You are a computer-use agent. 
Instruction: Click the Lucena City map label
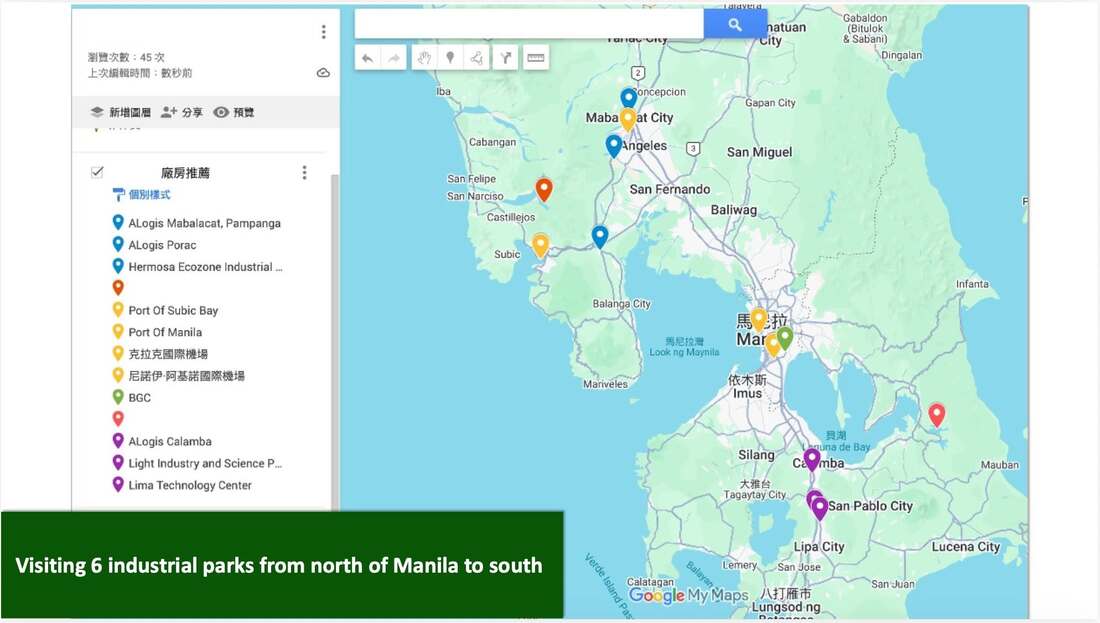(x=965, y=547)
